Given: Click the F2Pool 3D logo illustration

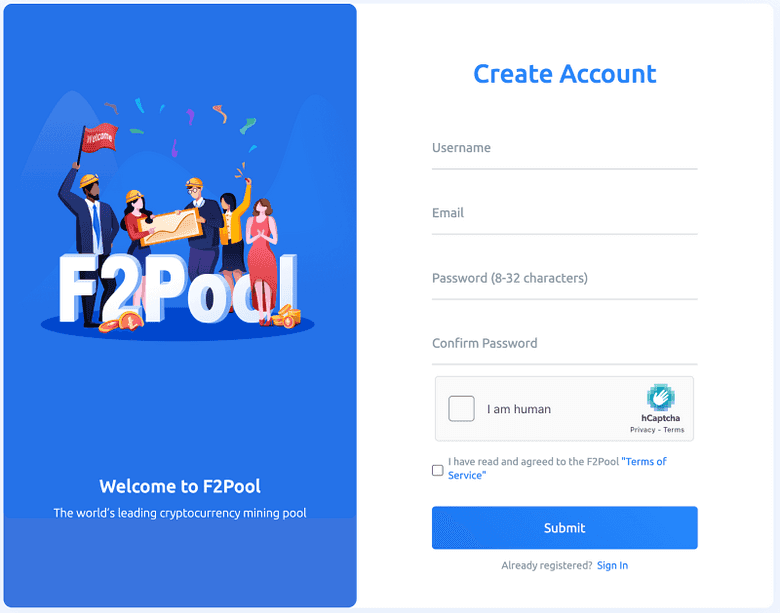Looking at the screenshot, I should pyautogui.click(x=178, y=289).
